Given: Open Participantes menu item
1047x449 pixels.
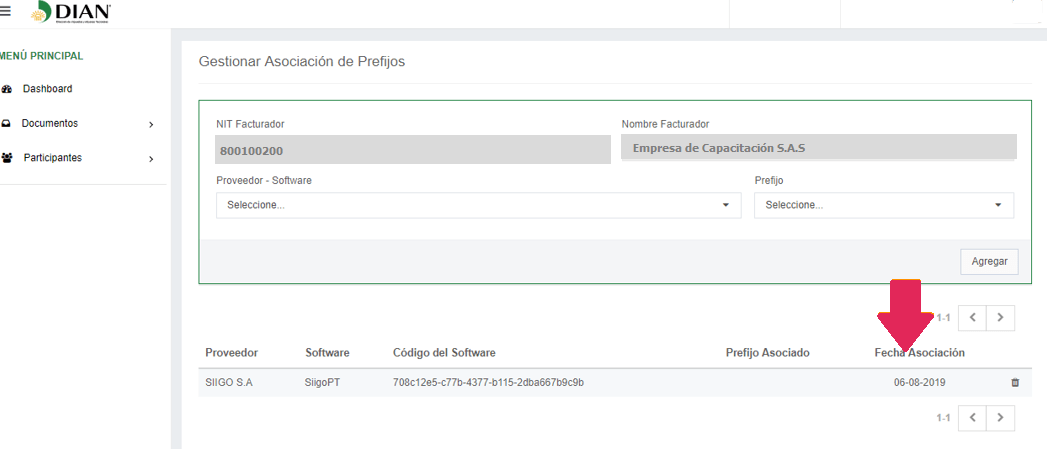Looking at the screenshot, I should coord(53,158).
